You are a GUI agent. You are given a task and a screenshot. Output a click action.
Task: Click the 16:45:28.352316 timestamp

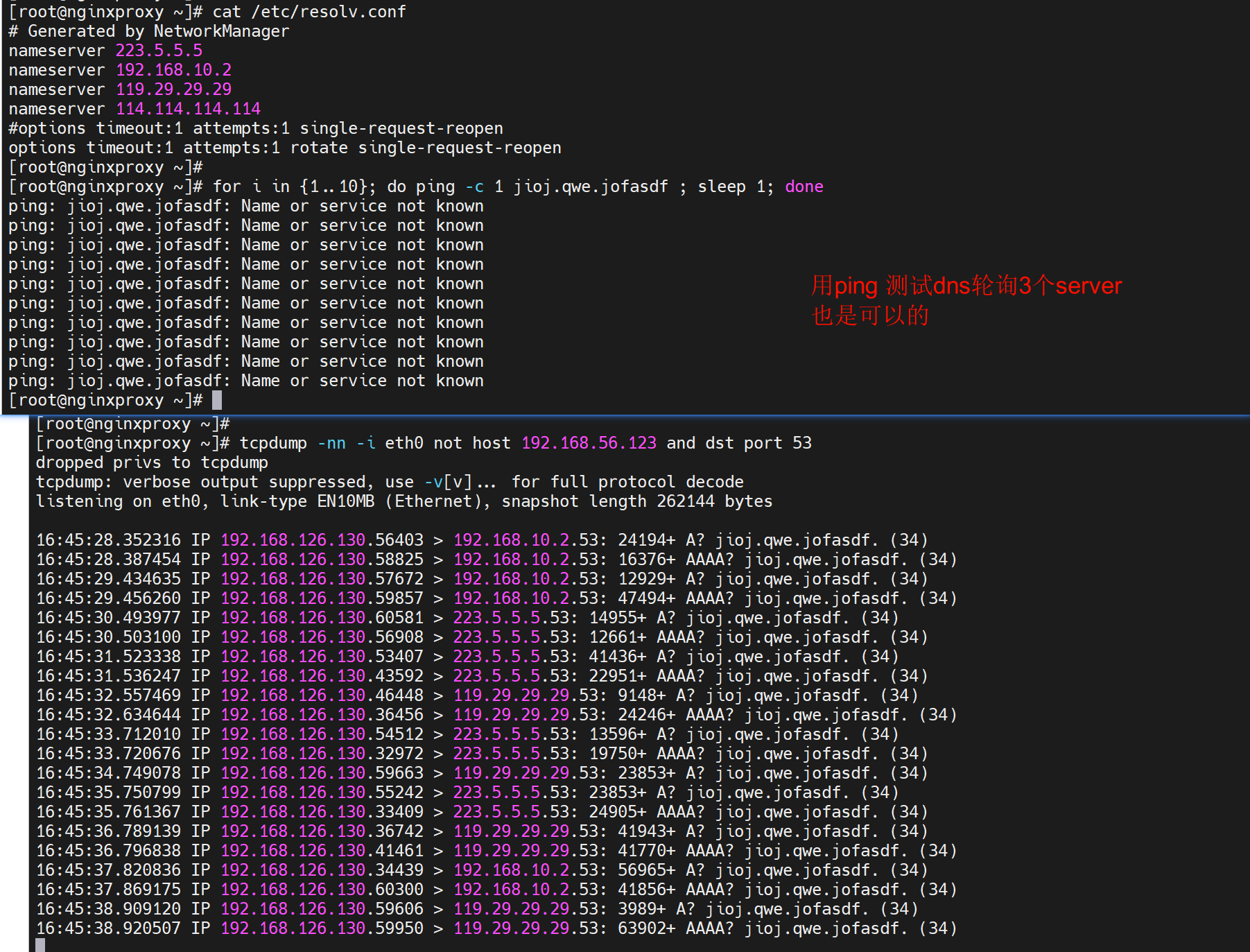point(108,540)
